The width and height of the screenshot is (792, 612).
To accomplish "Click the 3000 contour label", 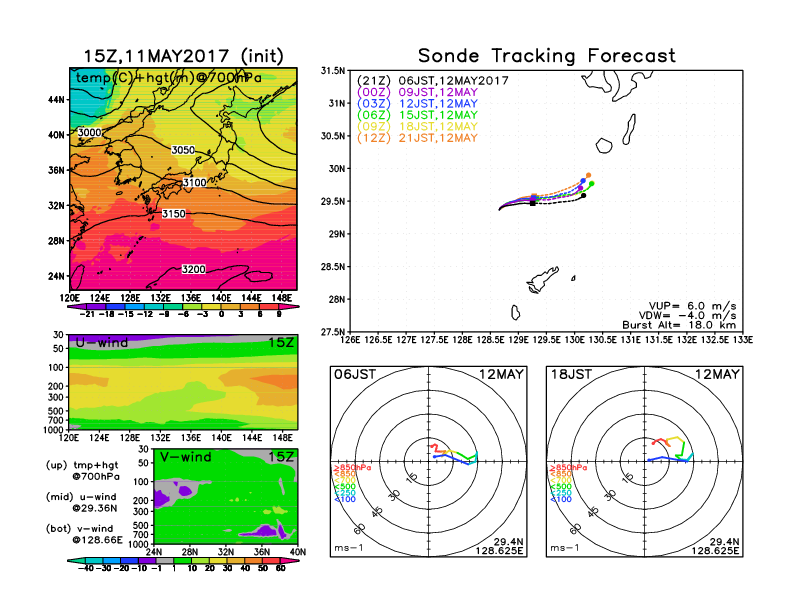I will point(89,132).
